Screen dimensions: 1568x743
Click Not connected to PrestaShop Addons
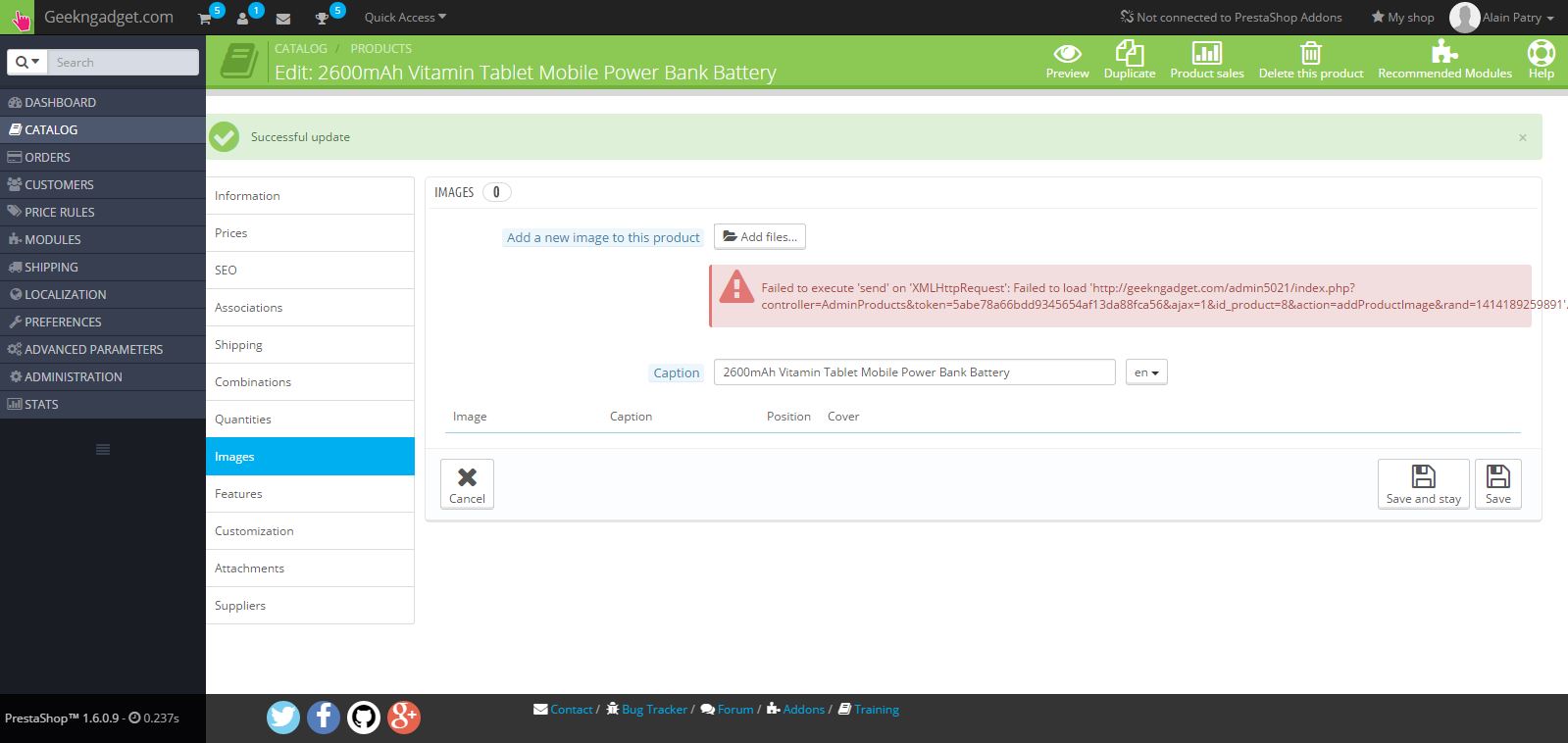[1231, 18]
